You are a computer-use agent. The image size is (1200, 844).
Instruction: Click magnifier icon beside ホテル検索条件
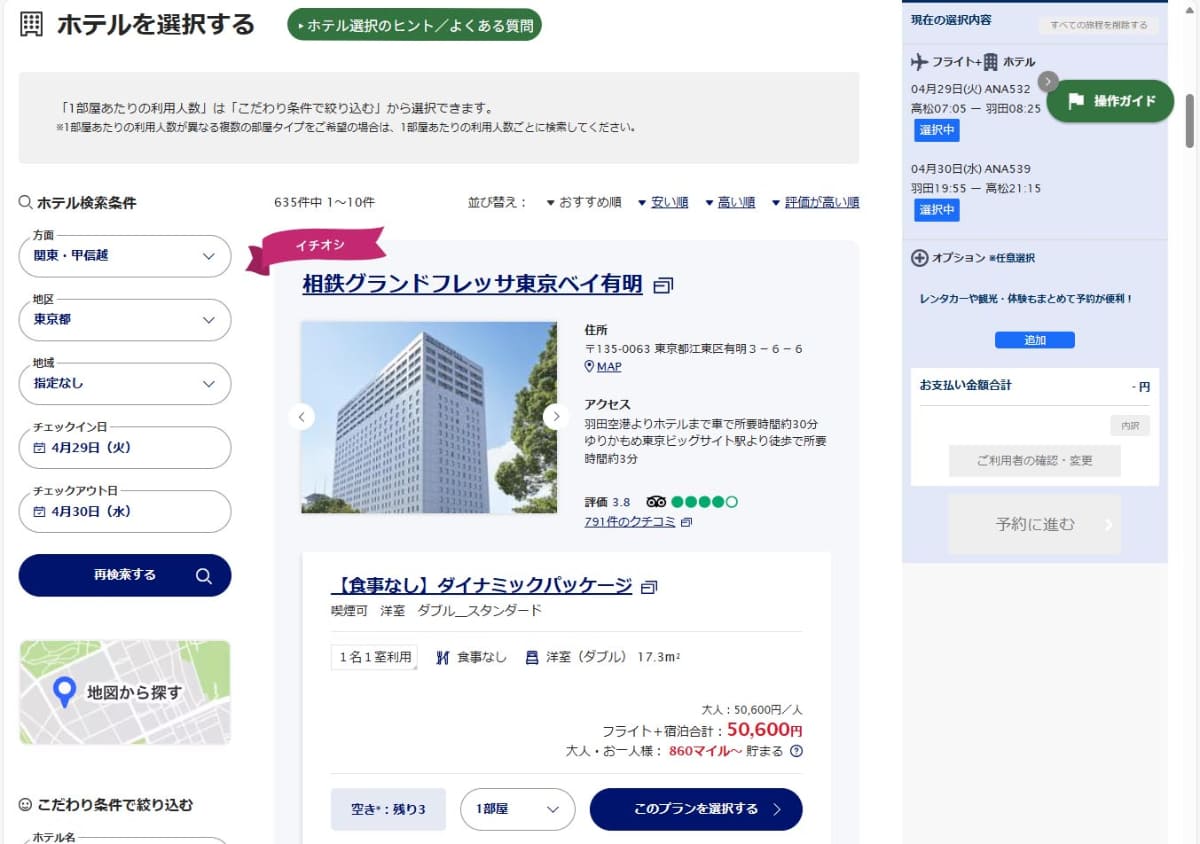click(x=26, y=202)
